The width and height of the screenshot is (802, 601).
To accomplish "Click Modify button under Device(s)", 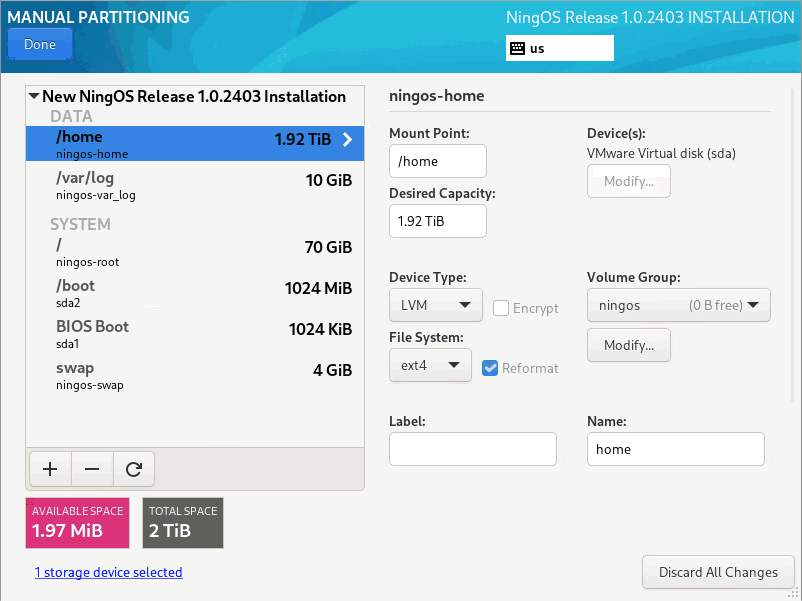I will tap(629, 181).
